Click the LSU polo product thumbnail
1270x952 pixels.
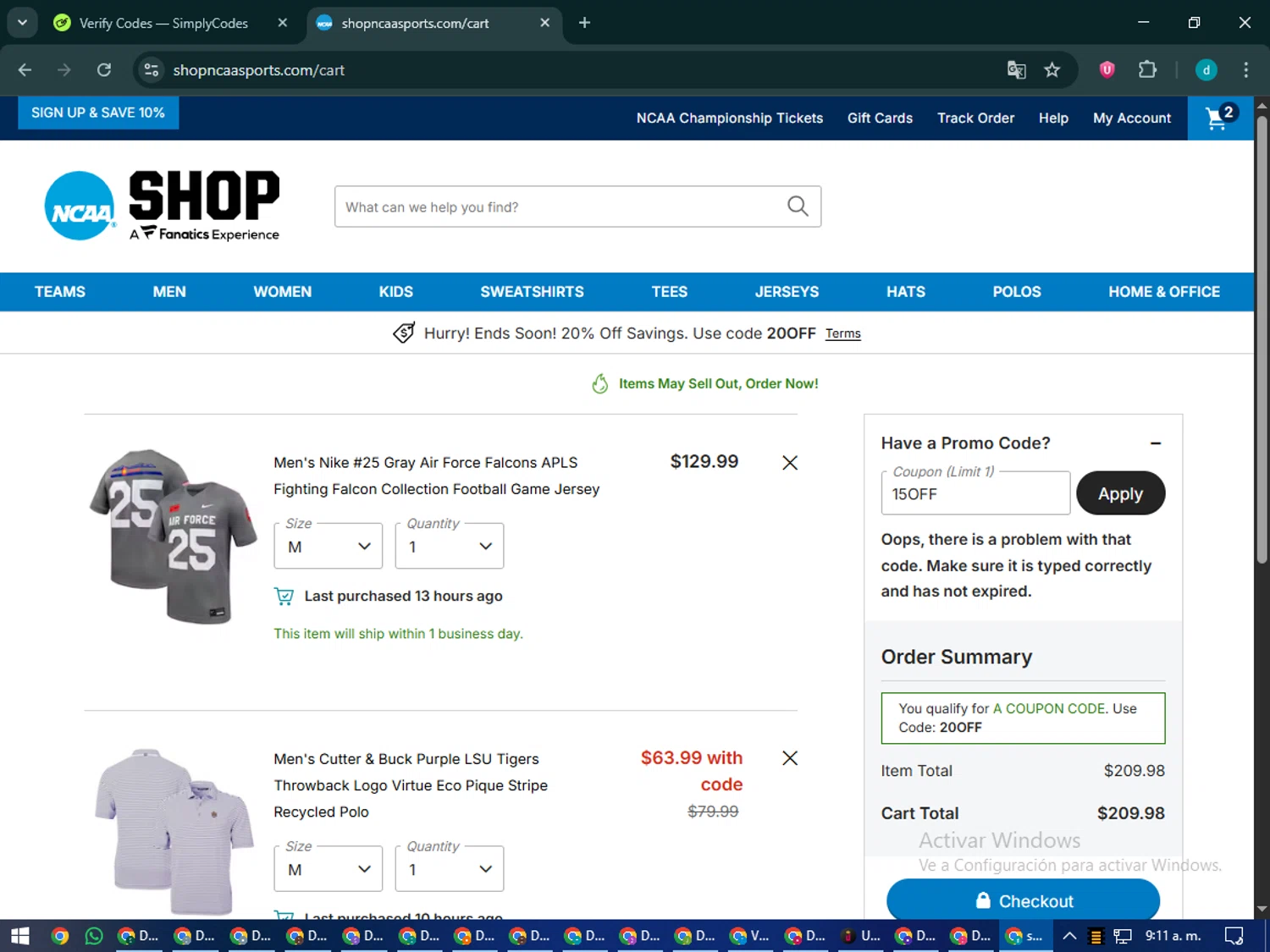point(174,832)
